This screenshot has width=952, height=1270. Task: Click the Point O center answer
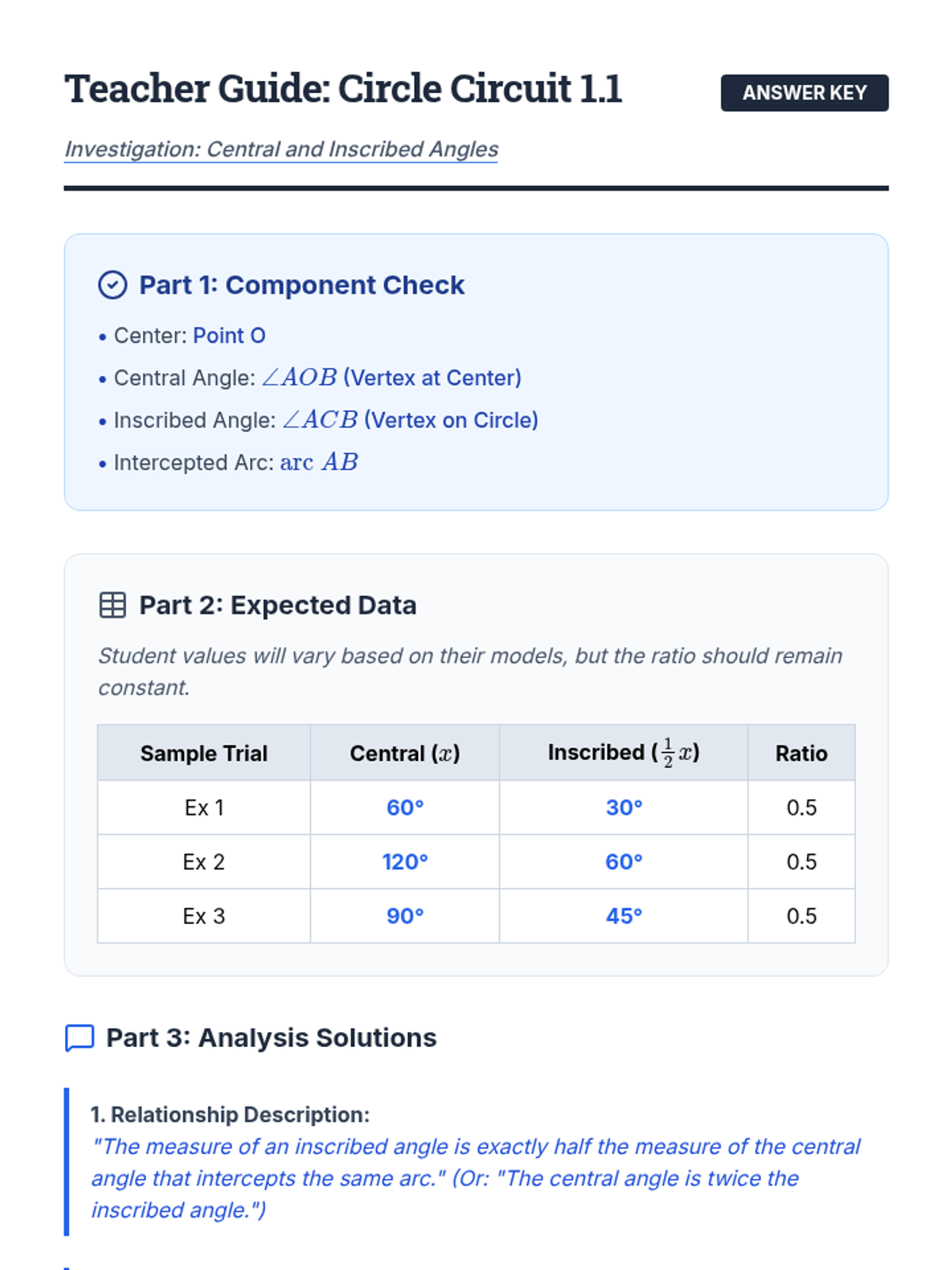coord(229,336)
